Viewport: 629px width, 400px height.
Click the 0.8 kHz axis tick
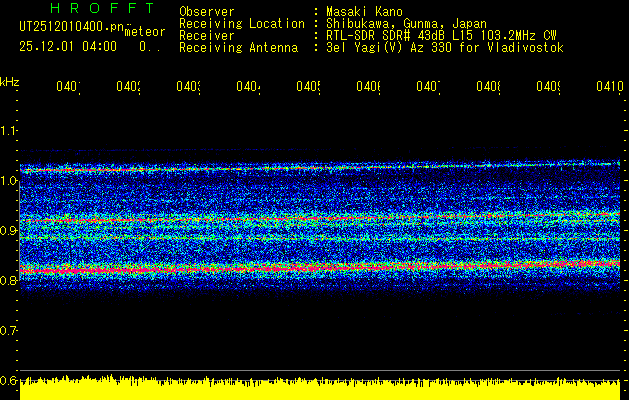click(x=9, y=281)
